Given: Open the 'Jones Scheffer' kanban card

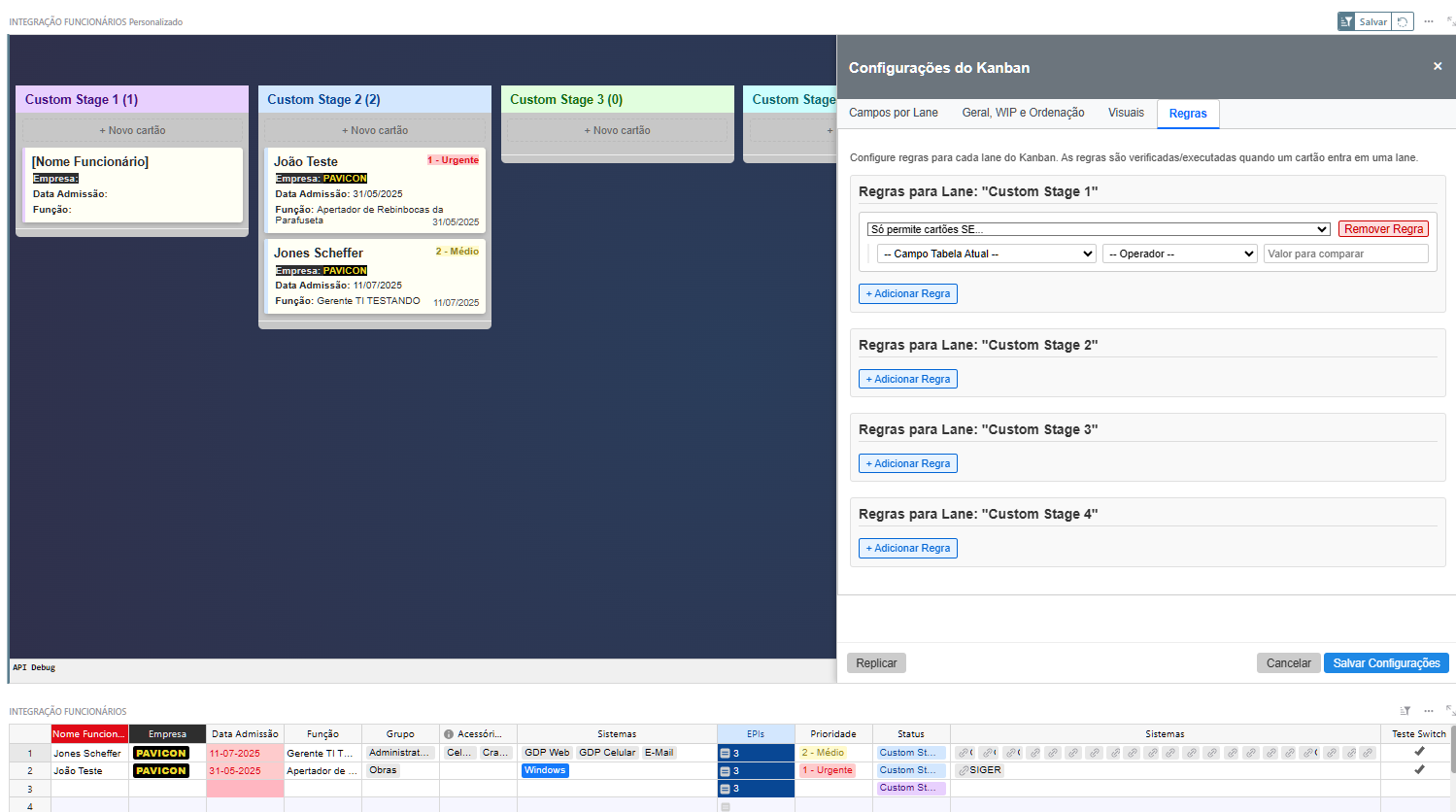Looking at the screenshot, I should tap(375, 276).
